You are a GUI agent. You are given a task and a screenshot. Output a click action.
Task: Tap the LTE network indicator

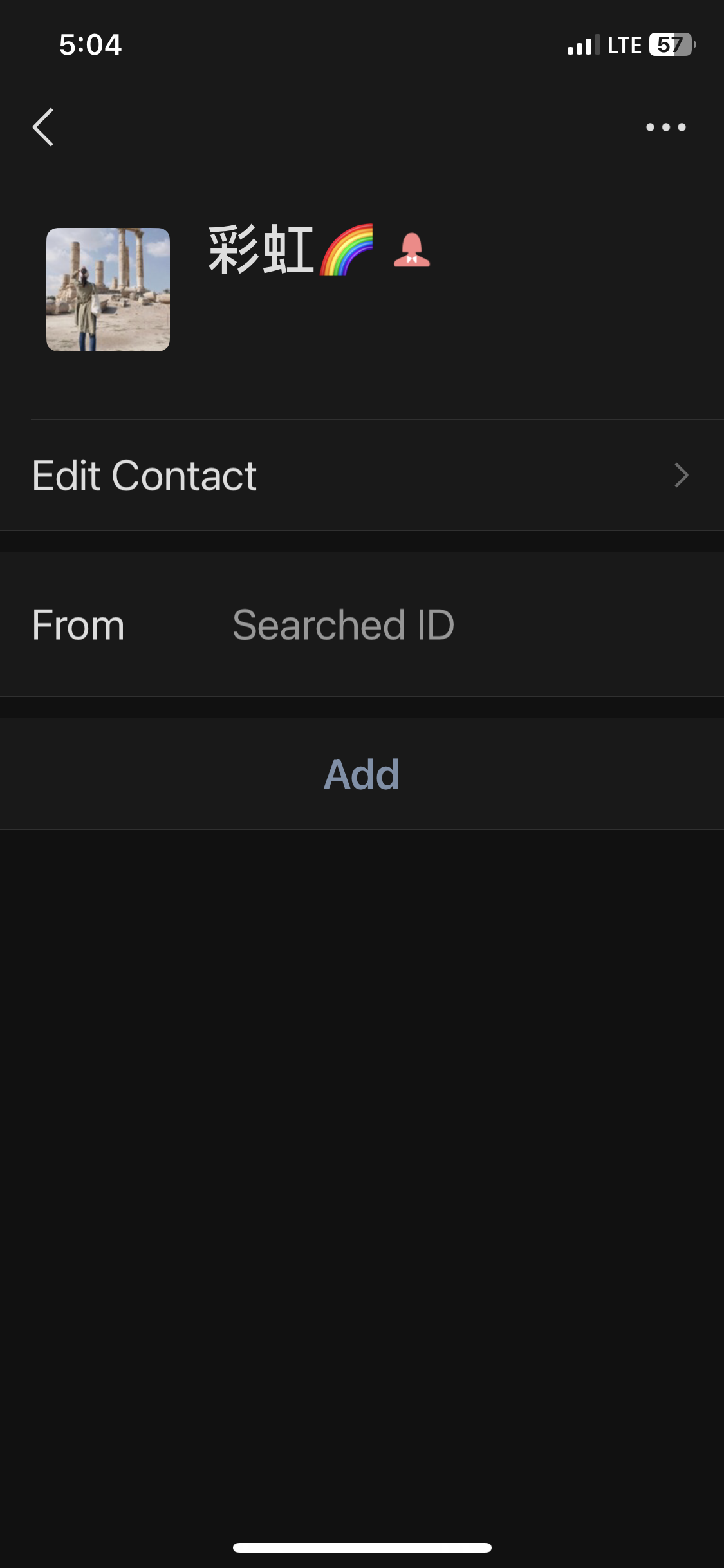(624, 45)
